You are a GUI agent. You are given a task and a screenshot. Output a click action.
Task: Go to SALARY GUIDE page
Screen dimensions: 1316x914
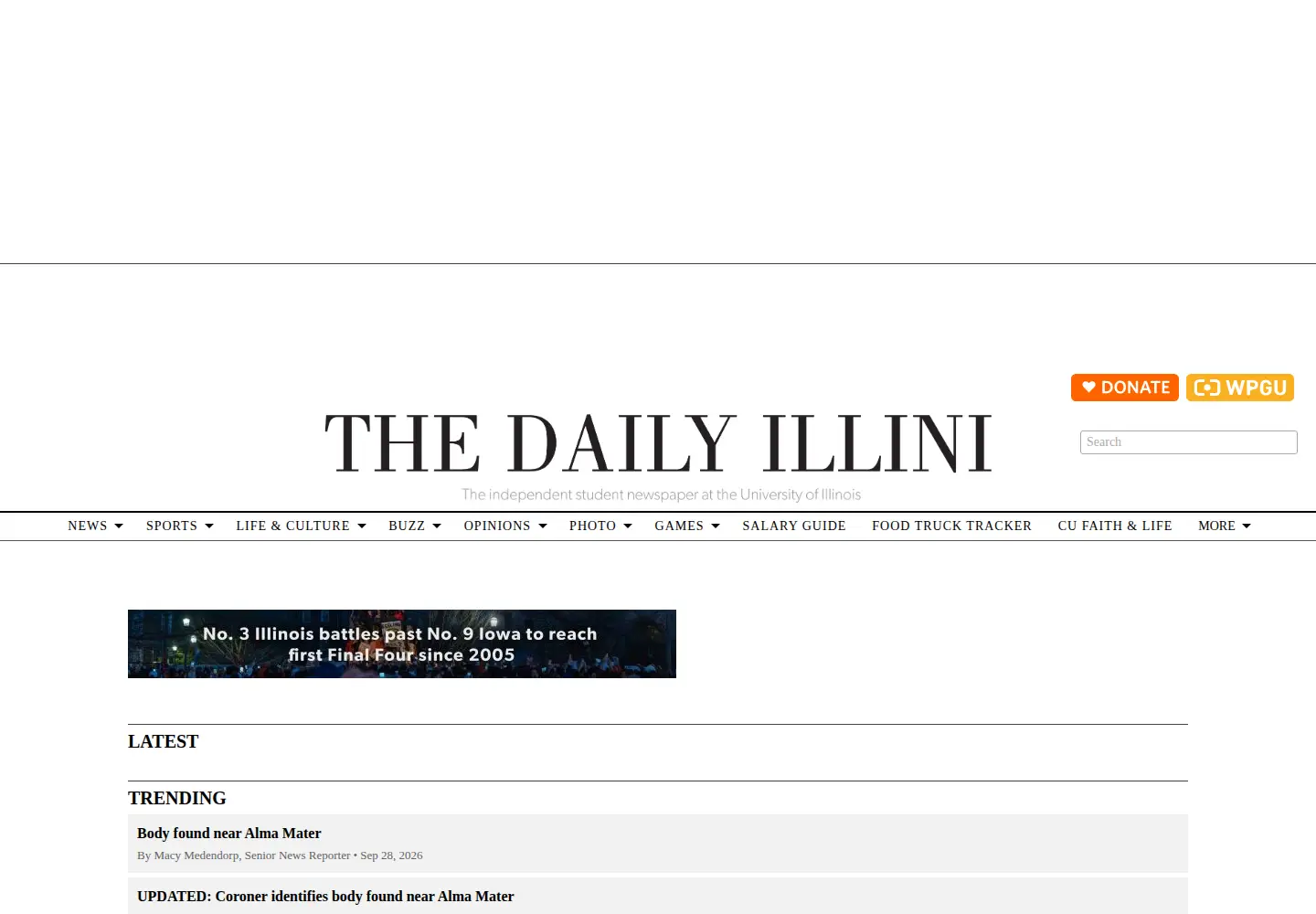pos(794,526)
